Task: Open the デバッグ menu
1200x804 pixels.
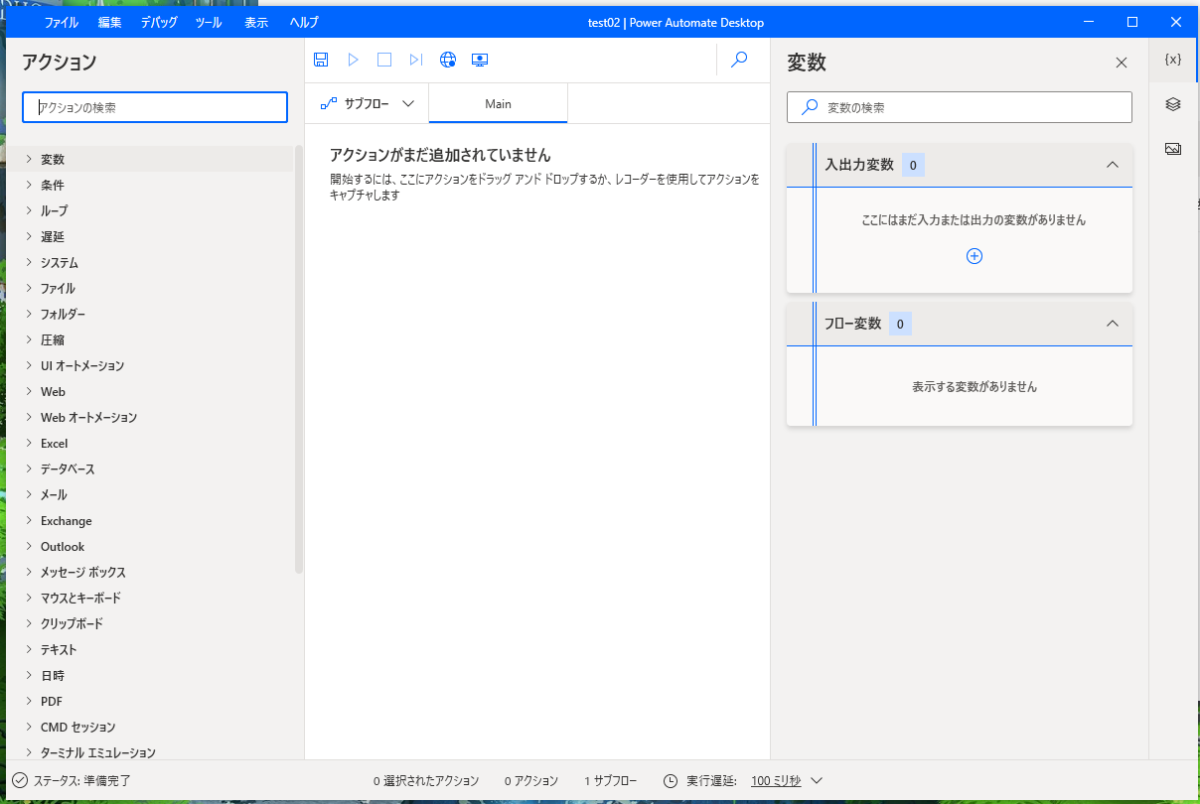Action: [158, 22]
